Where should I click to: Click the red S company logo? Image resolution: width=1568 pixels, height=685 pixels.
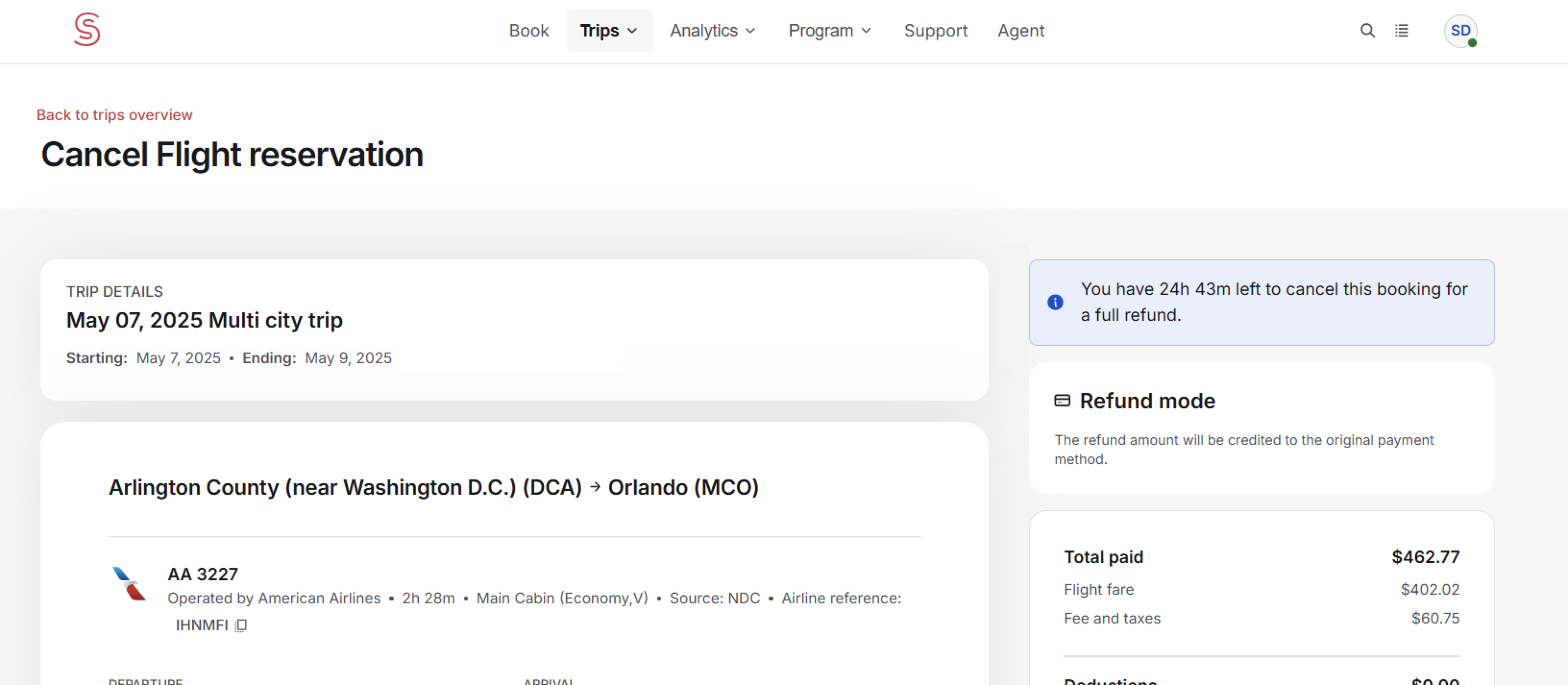click(x=87, y=29)
